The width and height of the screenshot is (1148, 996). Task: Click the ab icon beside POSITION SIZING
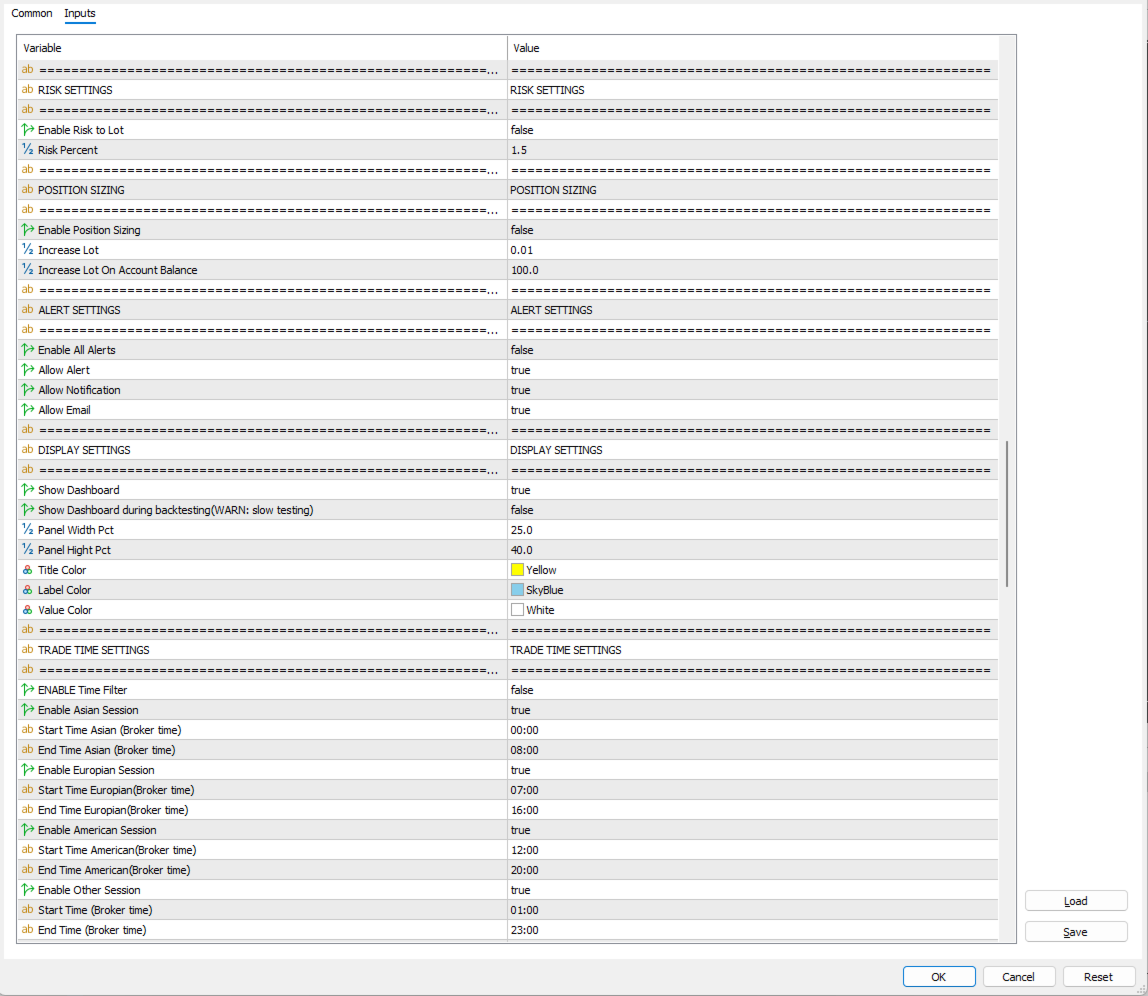pyautogui.click(x=28, y=190)
